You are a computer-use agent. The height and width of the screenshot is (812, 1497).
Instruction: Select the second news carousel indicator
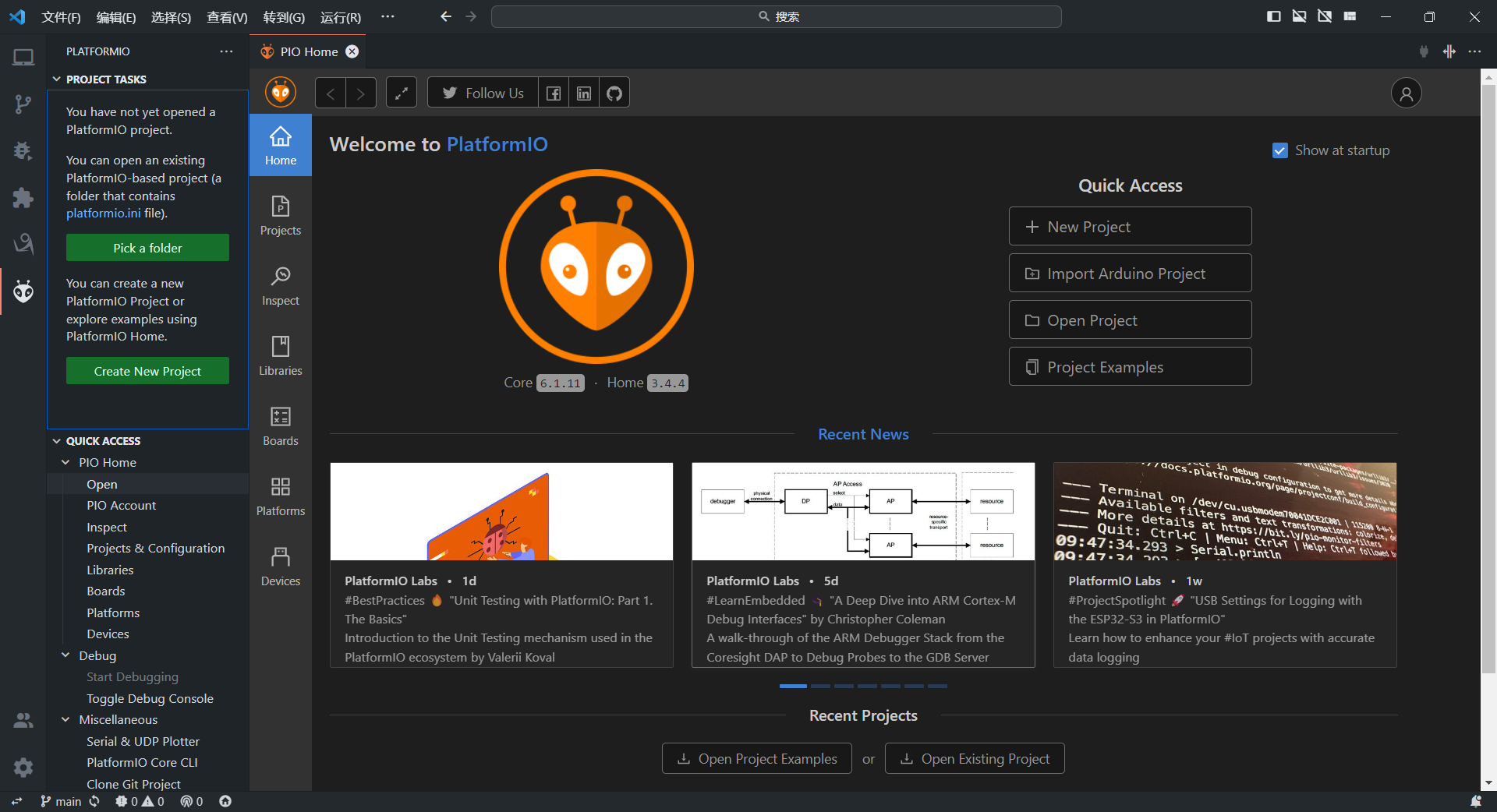point(820,686)
